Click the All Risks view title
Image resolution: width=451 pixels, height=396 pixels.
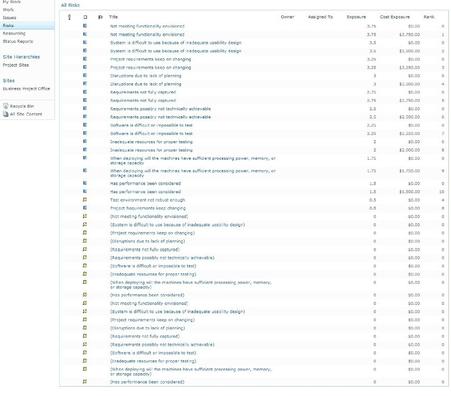(x=70, y=5)
